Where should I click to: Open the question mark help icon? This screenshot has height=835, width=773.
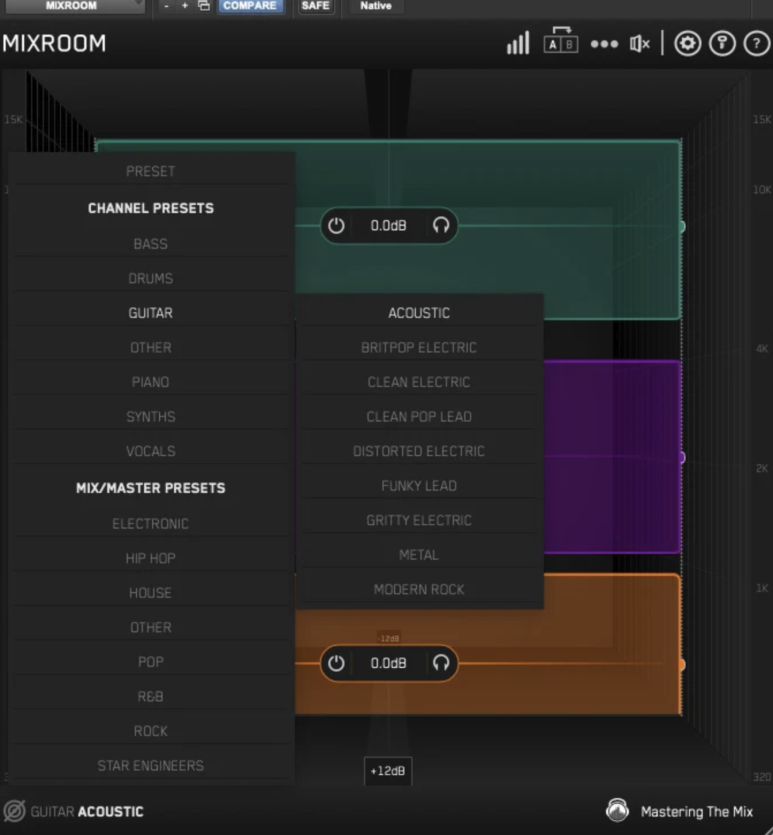pyautogui.click(x=756, y=43)
